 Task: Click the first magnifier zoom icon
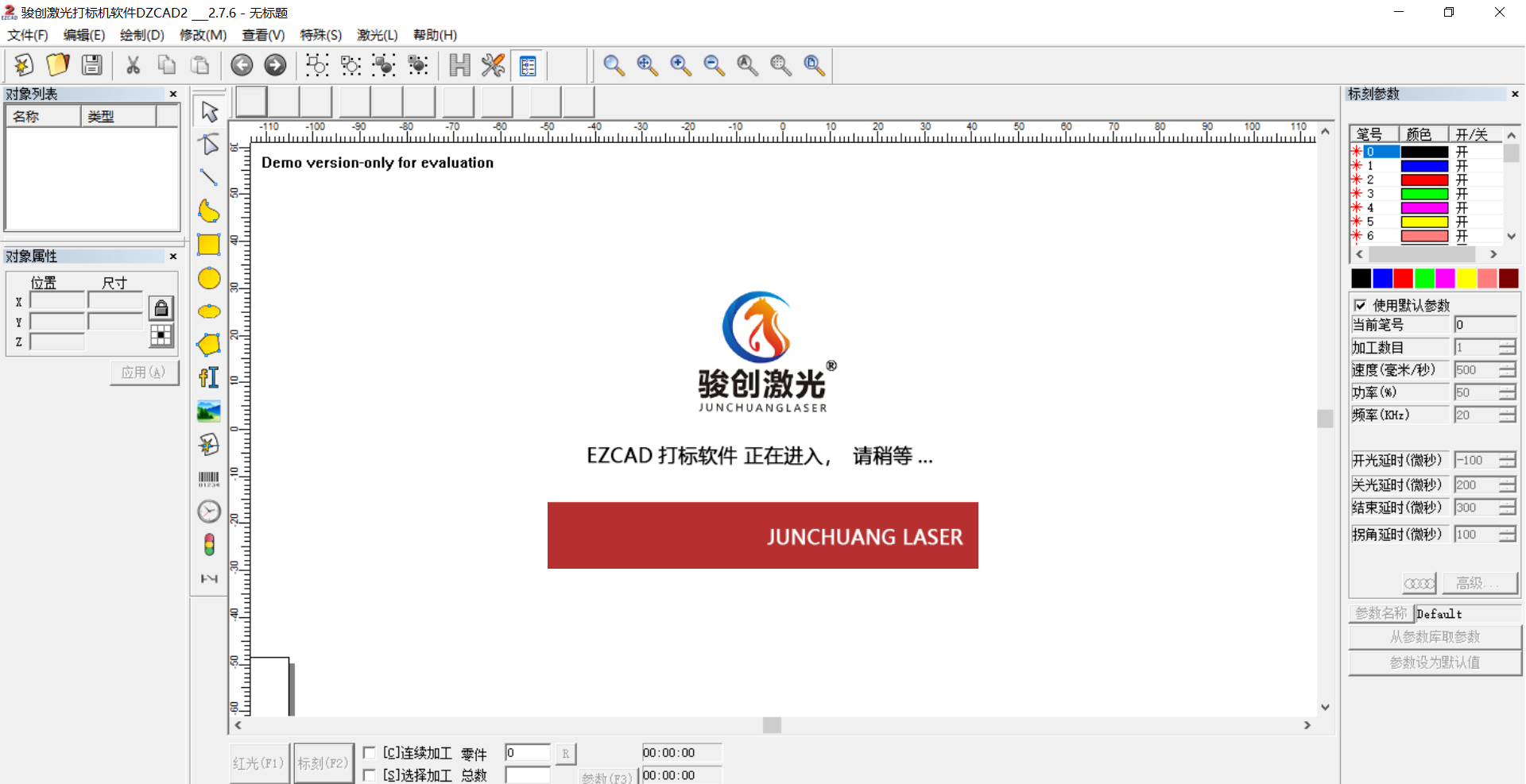[613, 65]
